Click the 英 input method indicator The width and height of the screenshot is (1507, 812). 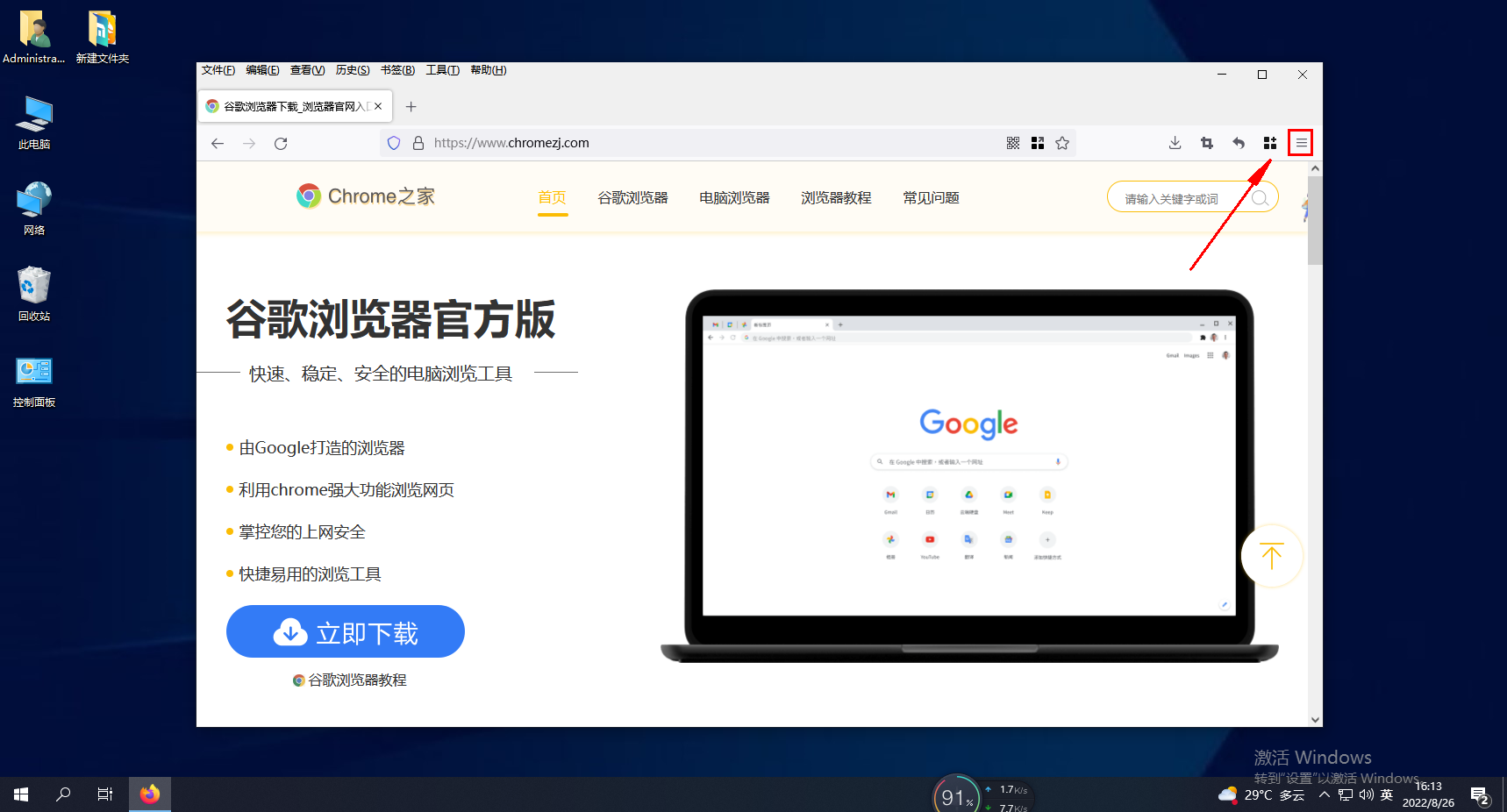click(1387, 795)
